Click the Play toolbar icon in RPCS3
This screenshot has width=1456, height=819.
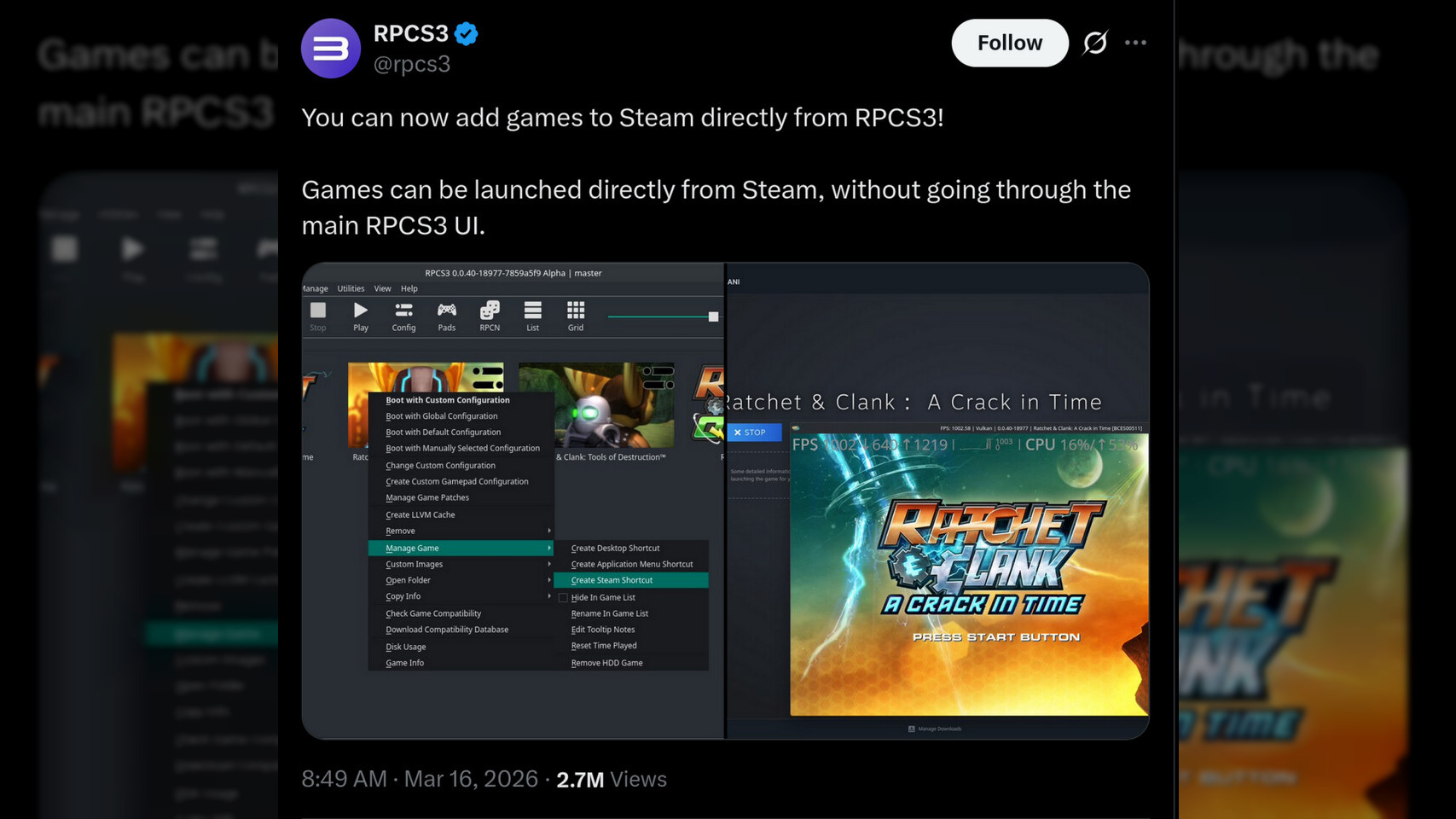point(361,317)
